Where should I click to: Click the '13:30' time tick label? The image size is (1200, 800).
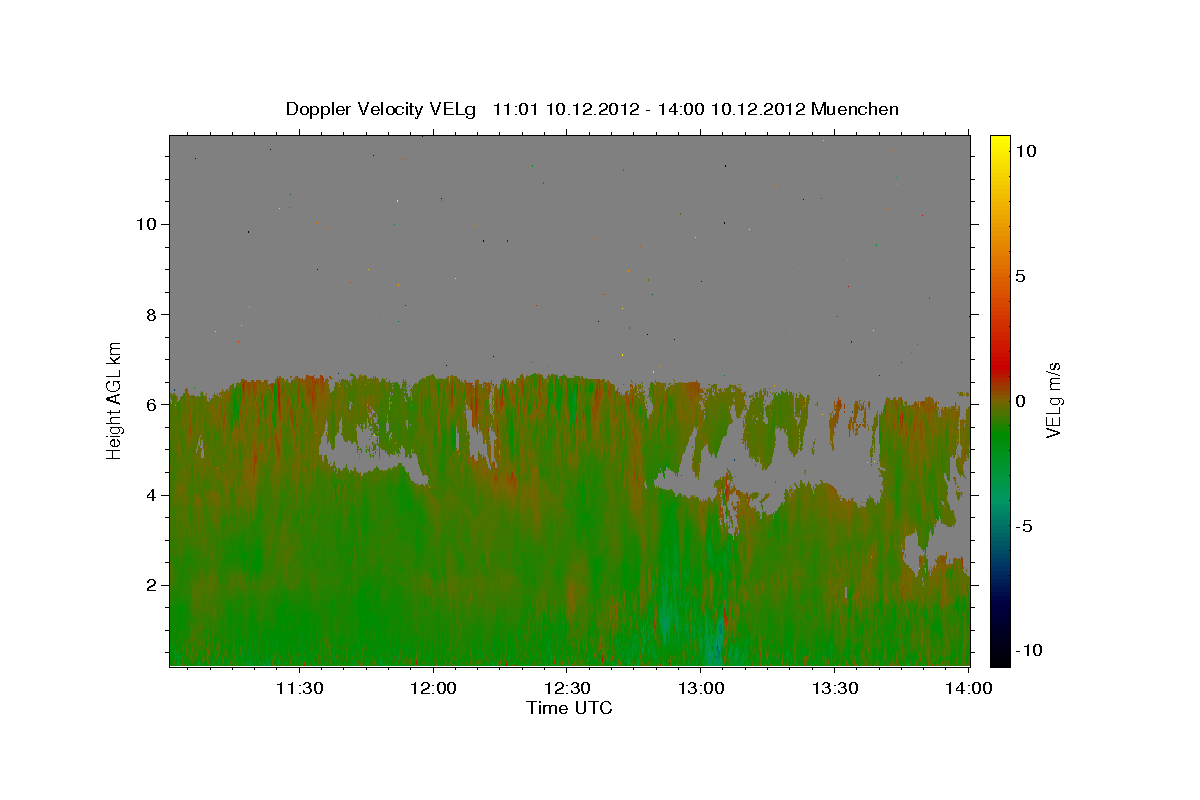835,688
